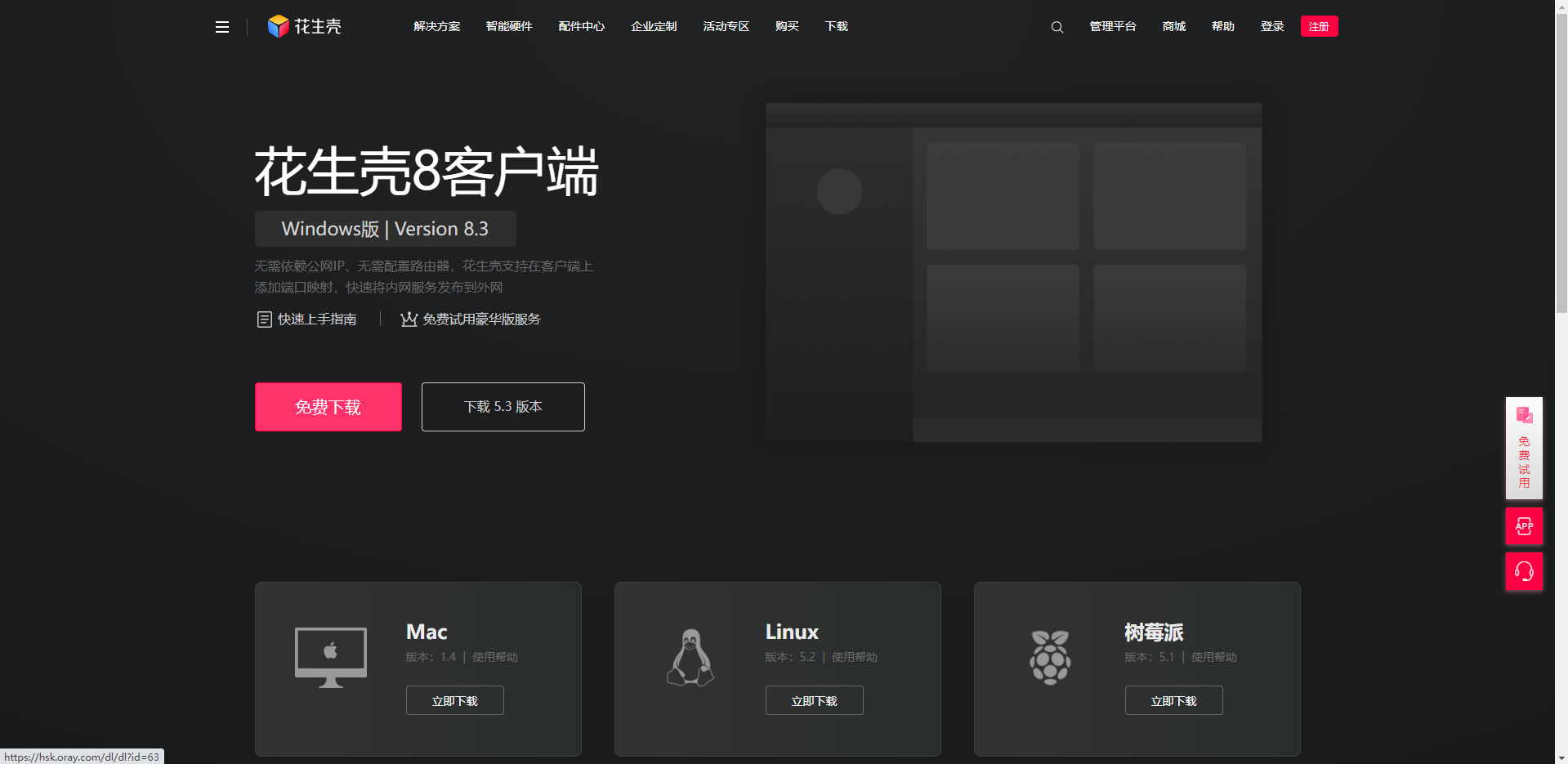Image resolution: width=1568 pixels, height=764 pixels.
Task: Open the search icon
Action: pos(1057,26)
